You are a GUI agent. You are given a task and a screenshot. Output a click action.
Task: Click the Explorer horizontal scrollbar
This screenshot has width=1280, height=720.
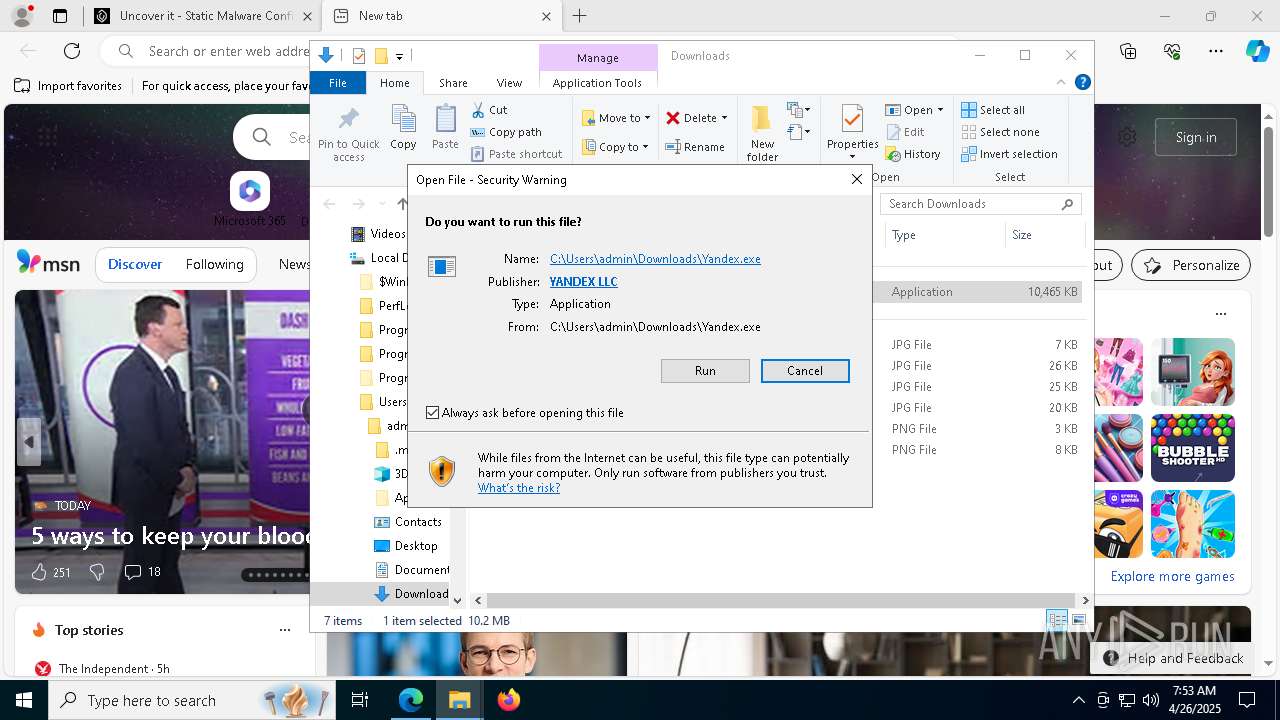(x=780, y=600)
